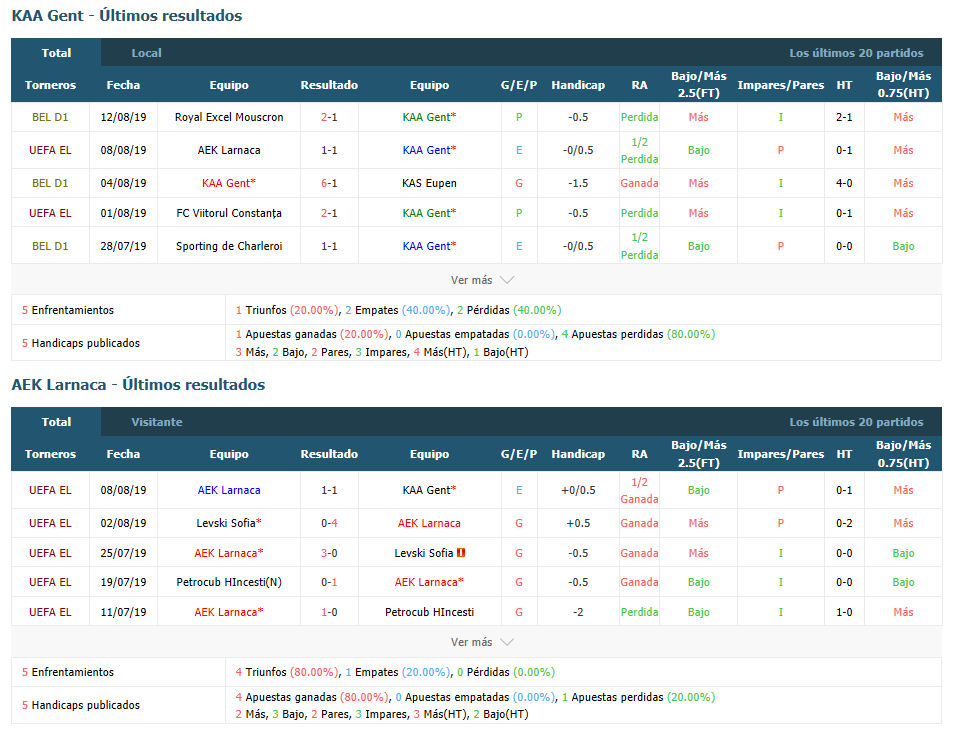Switch to the Local tab
The width and height of the screenshot is (963, 736).
coord(146,53)
